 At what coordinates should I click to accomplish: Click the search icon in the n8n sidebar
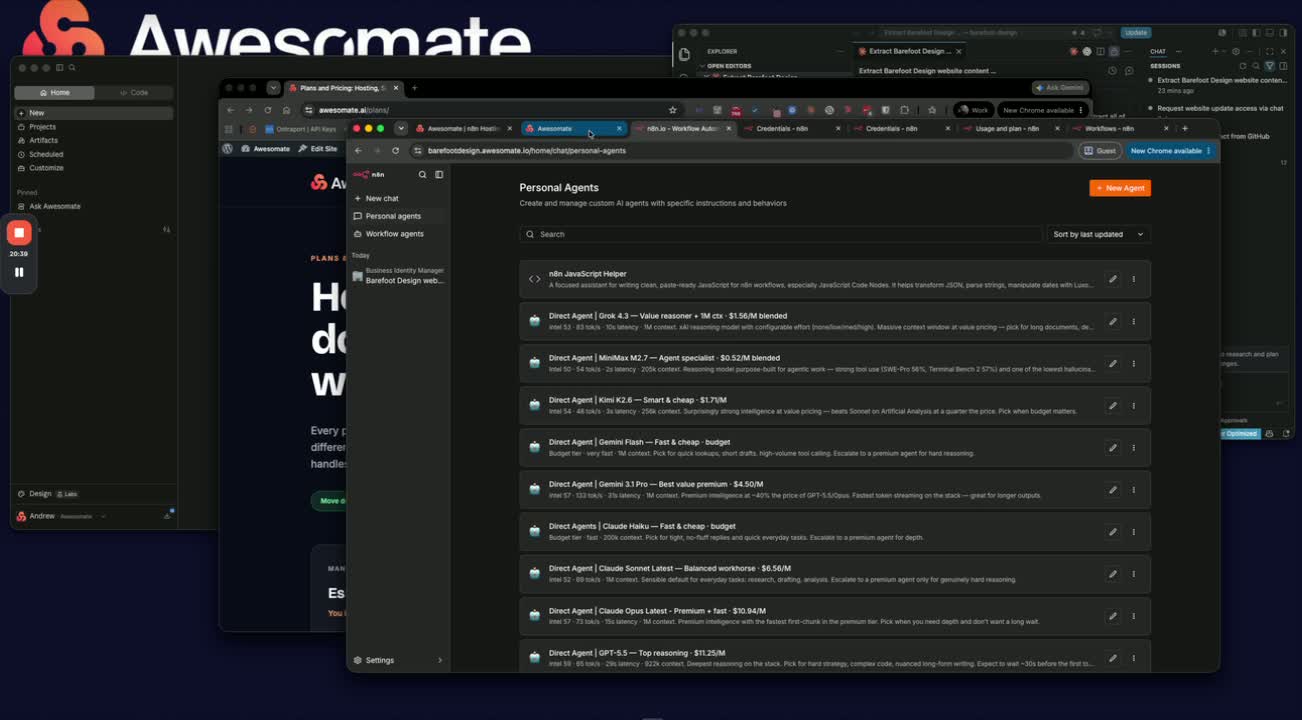[x=422, y=174]
